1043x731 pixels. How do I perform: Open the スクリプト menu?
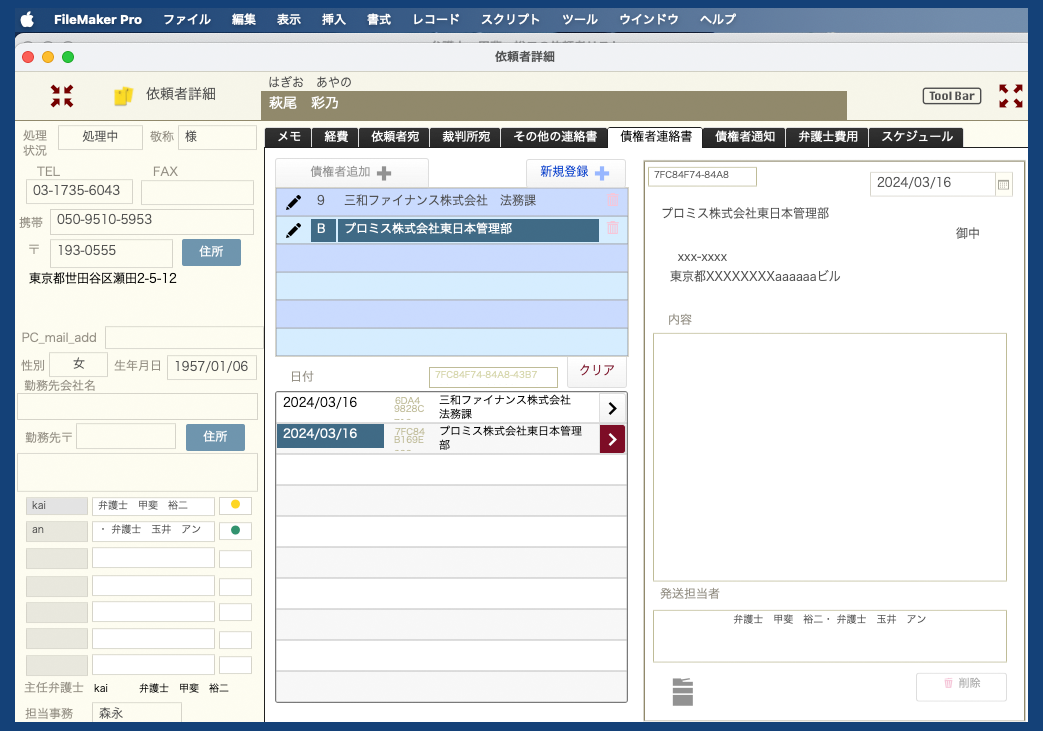pos(510,19)
